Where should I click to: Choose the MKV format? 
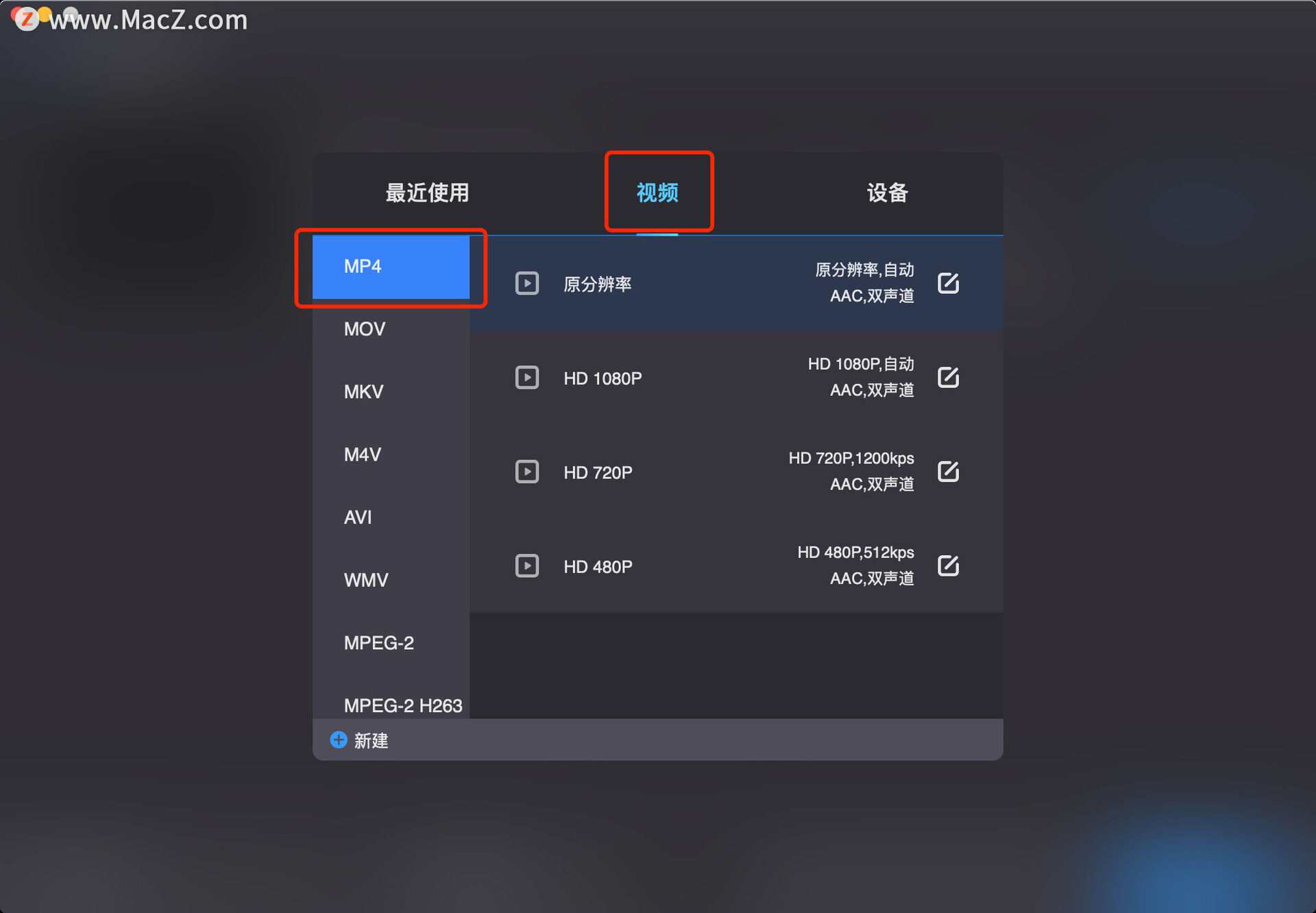click(x=391, y=392)
